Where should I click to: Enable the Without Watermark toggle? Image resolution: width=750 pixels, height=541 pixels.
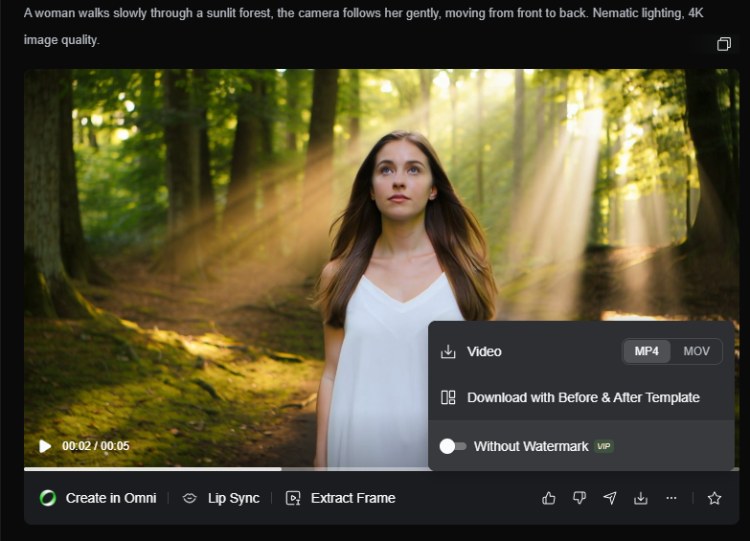[x=453, y=446]
